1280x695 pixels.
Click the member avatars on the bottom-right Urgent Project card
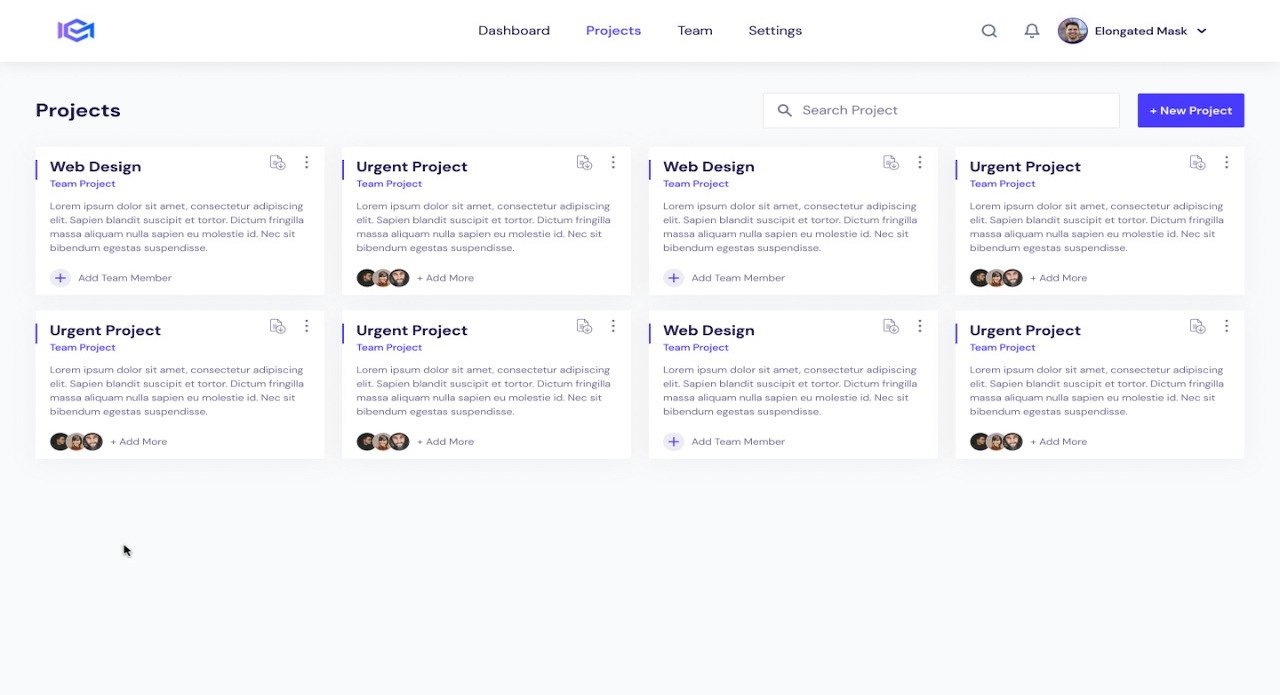tap(996, 442)
